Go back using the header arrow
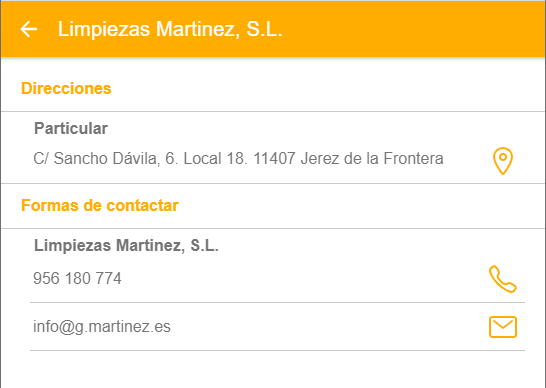This screenshot has width=546, height=388. [29, 29]
